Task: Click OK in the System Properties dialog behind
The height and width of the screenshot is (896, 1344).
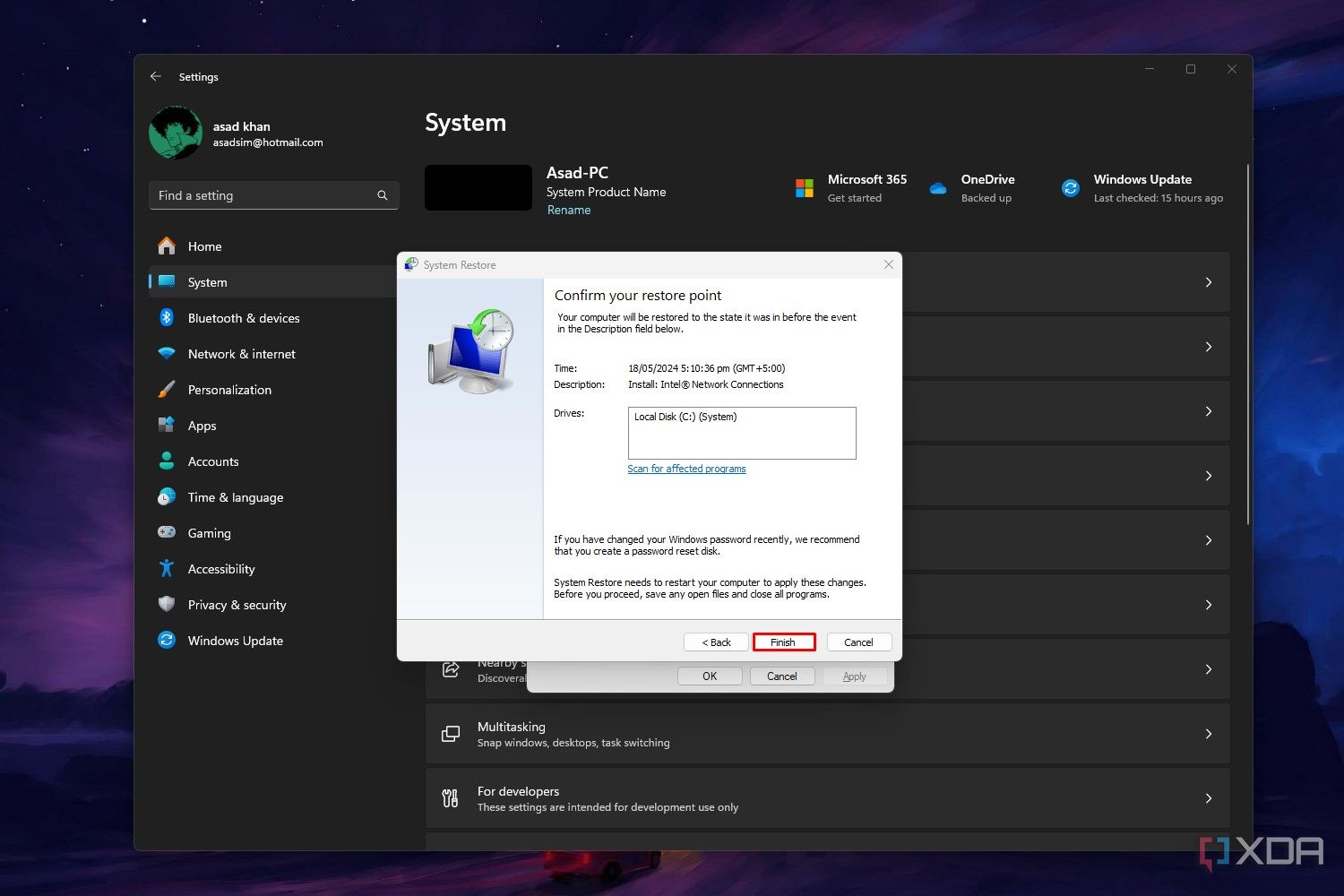Action: coord(710,676)
